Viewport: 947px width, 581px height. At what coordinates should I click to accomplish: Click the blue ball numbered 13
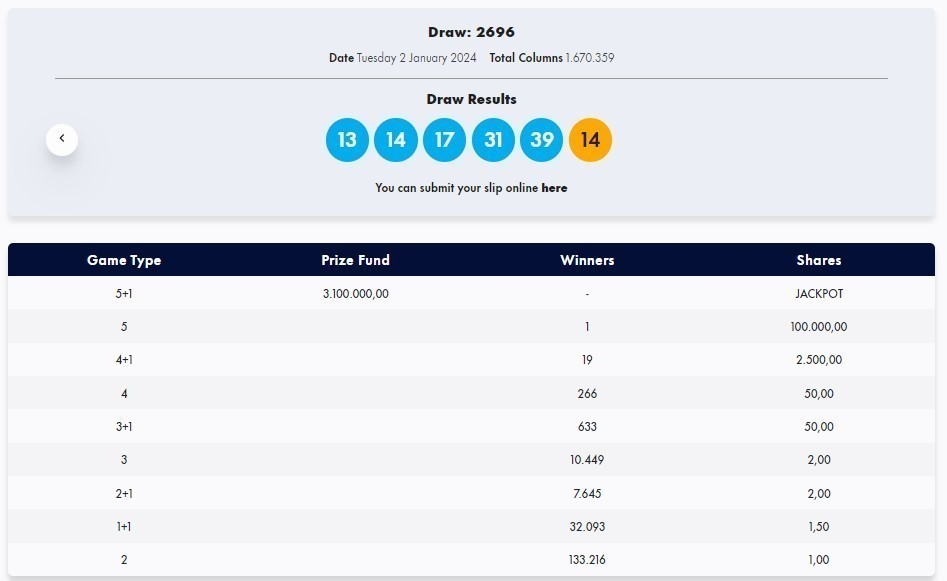[347, 140]
